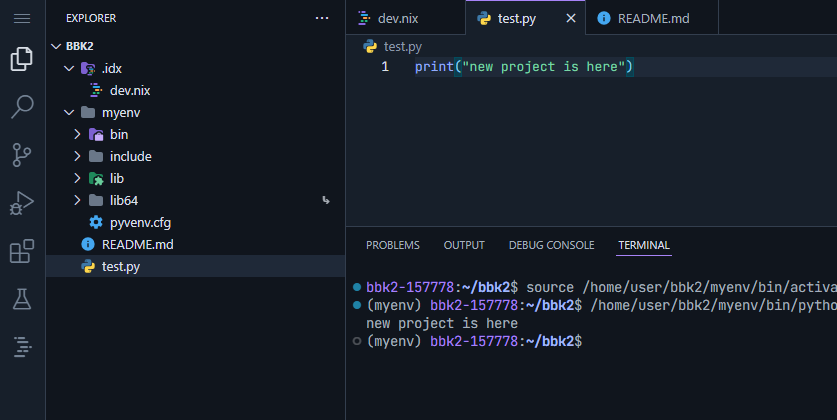
Task: Place cursor in the print statement code
Action: coord(524,67)
